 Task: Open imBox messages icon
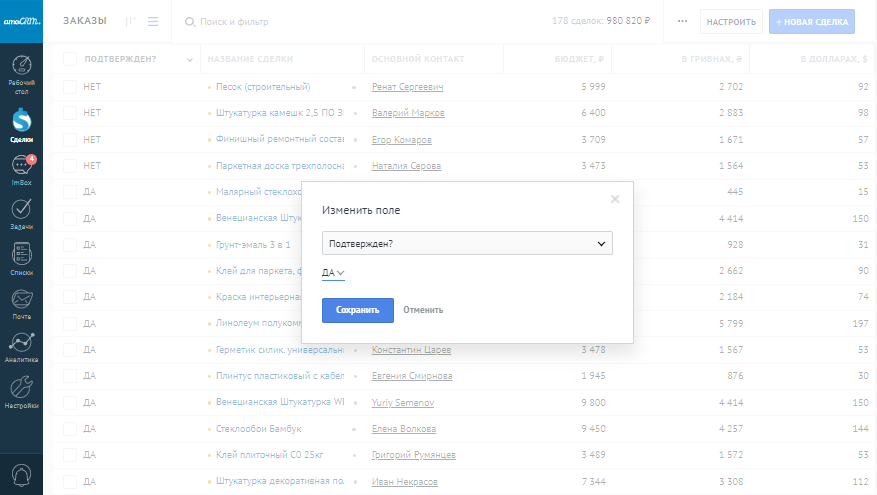coord(21,170)
